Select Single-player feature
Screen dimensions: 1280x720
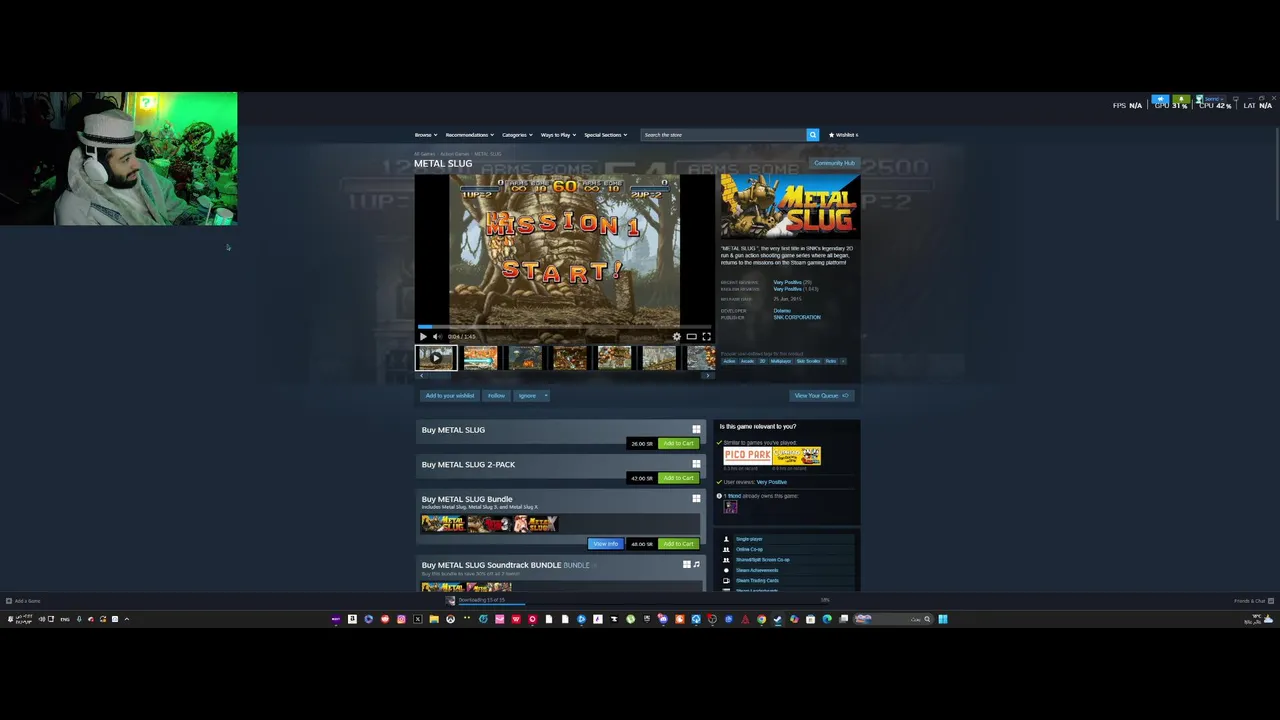pos(749,539)
